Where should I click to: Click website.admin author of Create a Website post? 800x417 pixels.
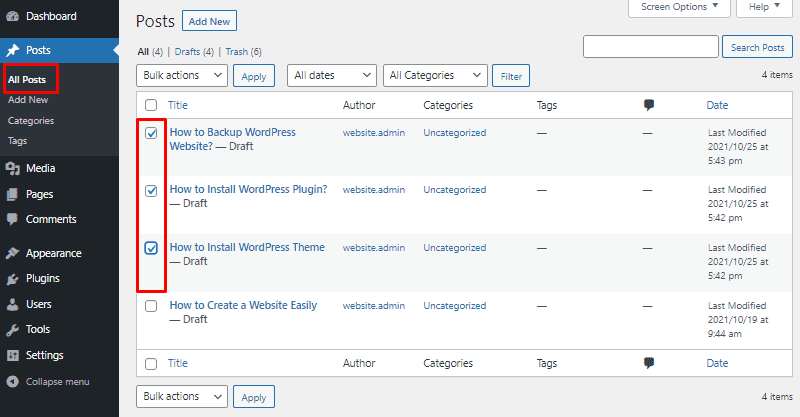point(373,306)
